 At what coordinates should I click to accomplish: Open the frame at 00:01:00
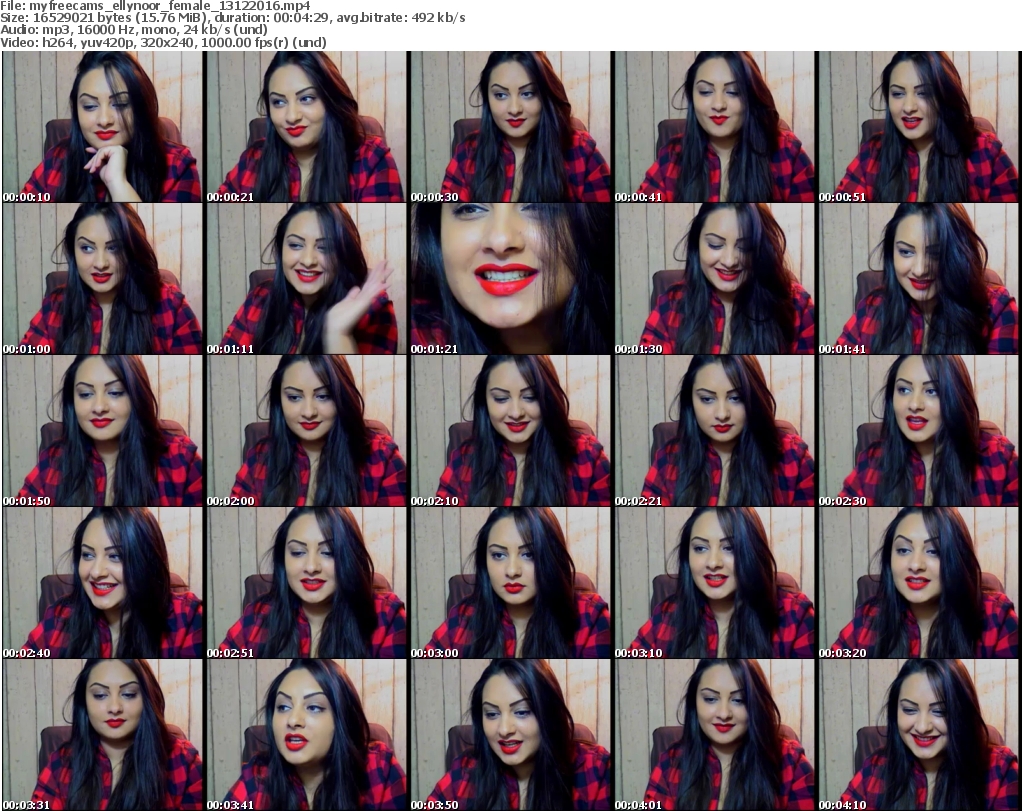pyautogui.click(x=103, y=279)
